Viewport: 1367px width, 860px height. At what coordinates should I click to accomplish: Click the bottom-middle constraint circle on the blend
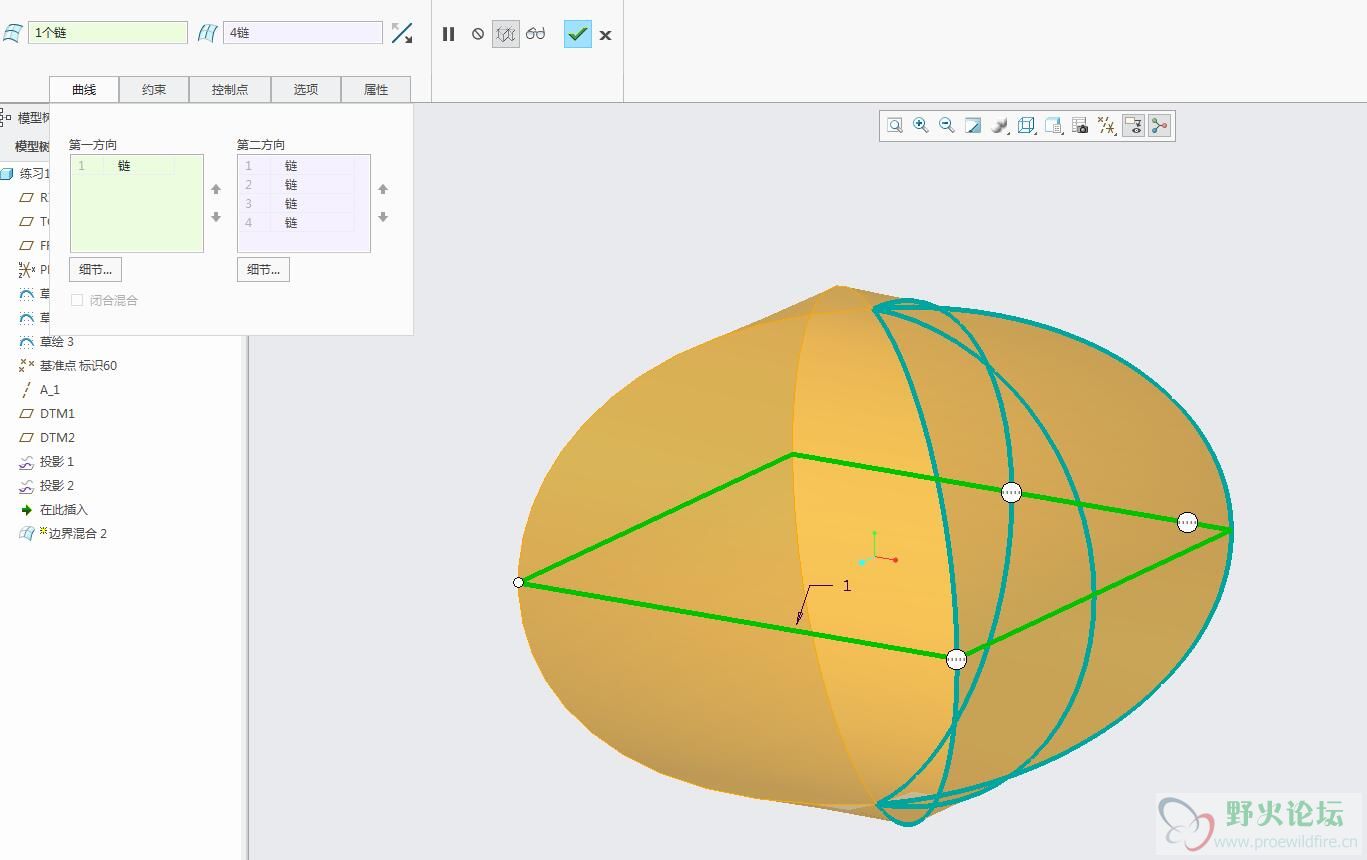pos(956,659)
